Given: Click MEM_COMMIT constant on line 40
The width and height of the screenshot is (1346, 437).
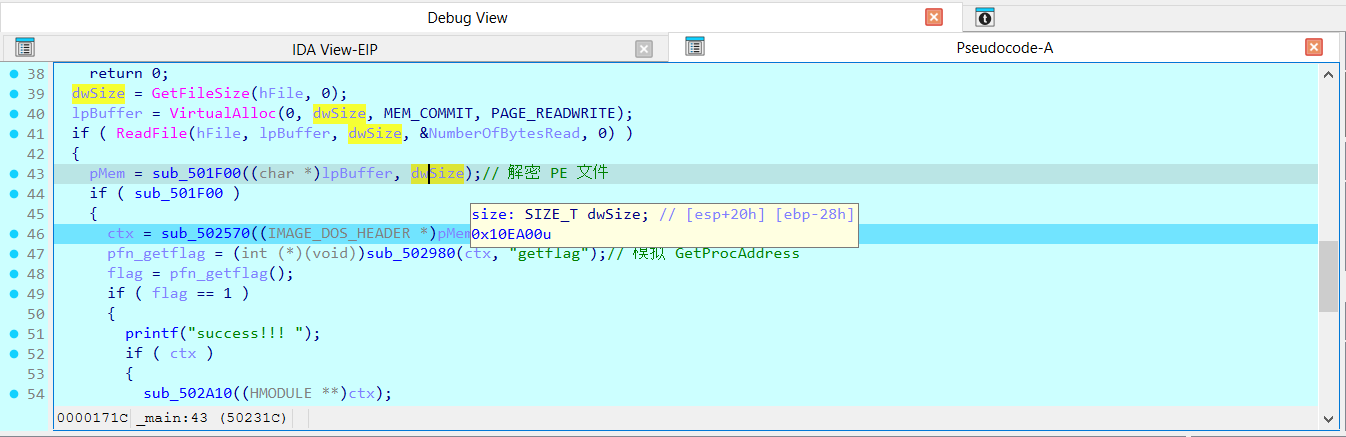Looking at the screenshot, I should [429, 113].
